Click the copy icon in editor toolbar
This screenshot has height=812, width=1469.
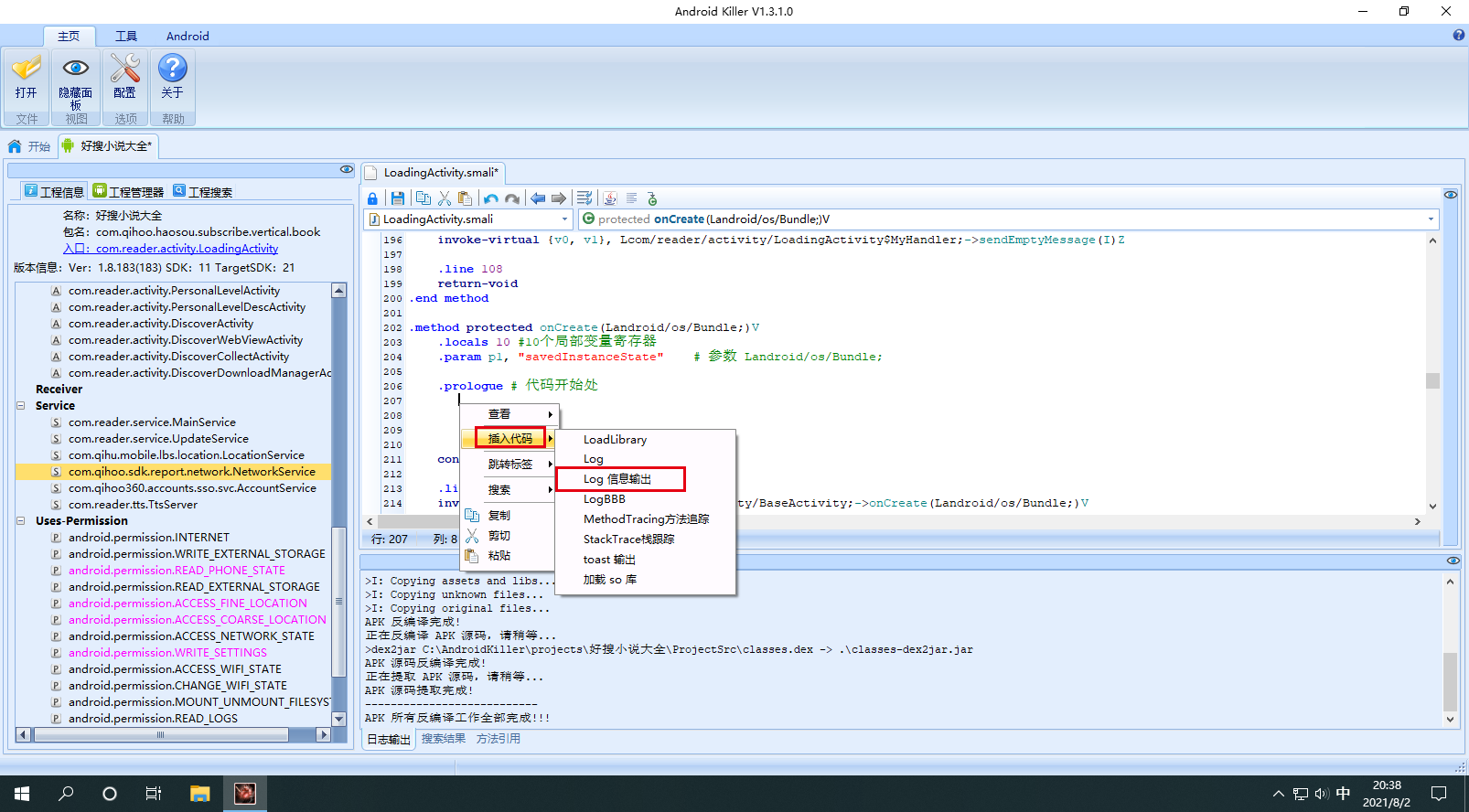click(424, 198)
